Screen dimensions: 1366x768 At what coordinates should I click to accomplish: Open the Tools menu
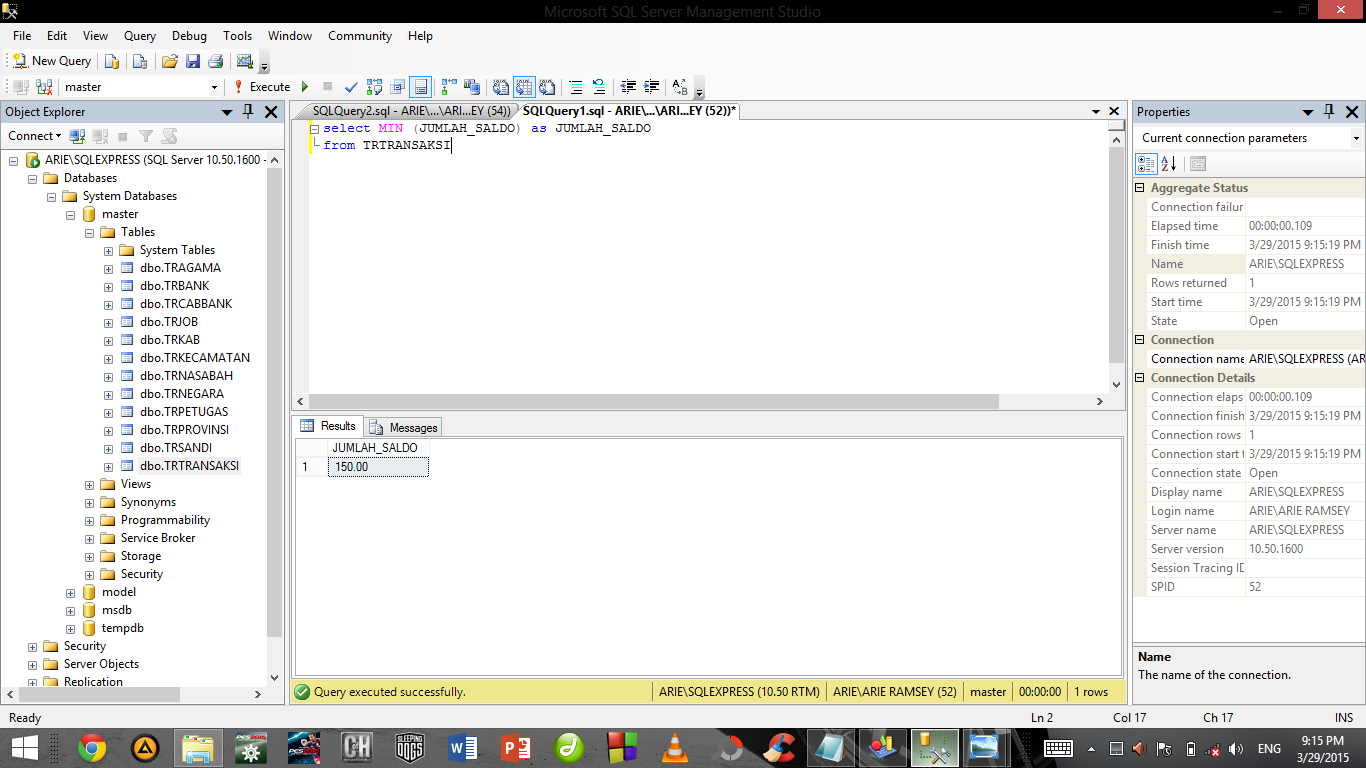[x=237, y=36]
